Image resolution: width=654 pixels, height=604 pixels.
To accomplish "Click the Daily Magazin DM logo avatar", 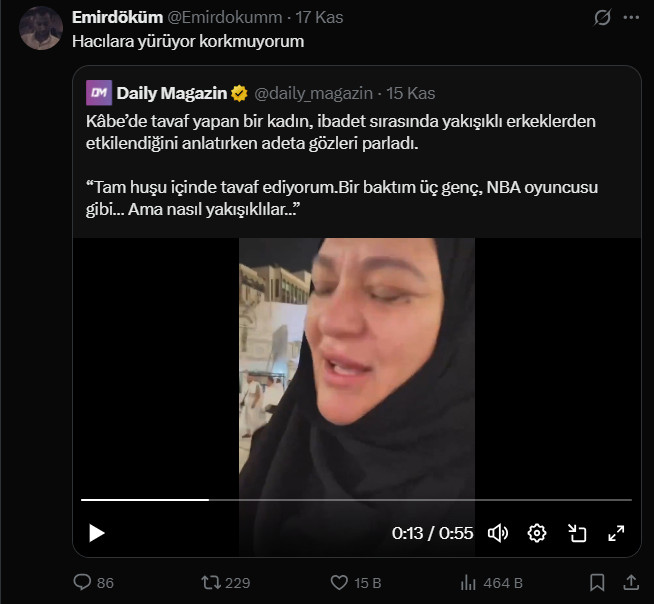I will click(x=99, y=93).
